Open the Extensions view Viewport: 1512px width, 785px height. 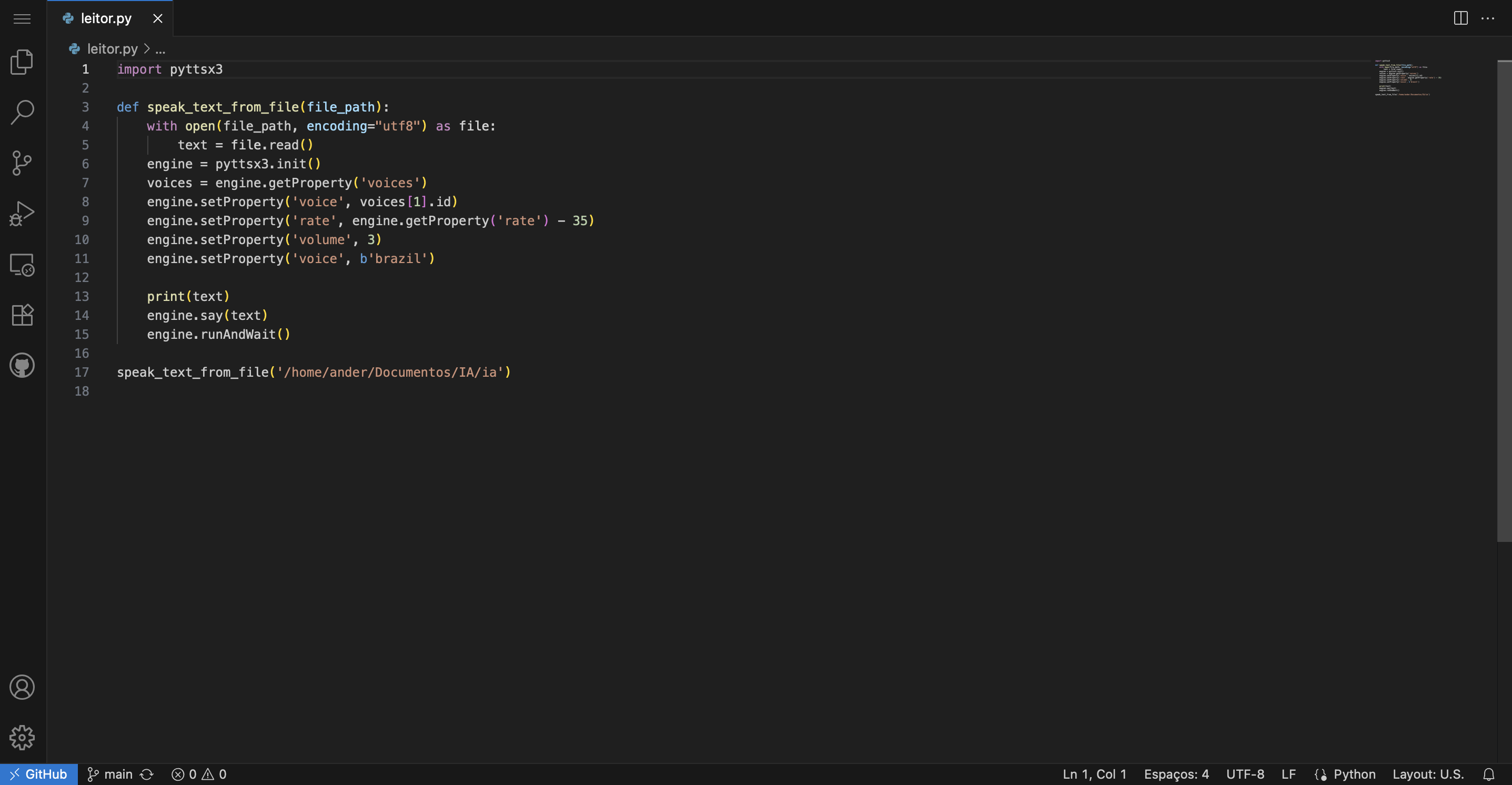click(x=22, y=315)
